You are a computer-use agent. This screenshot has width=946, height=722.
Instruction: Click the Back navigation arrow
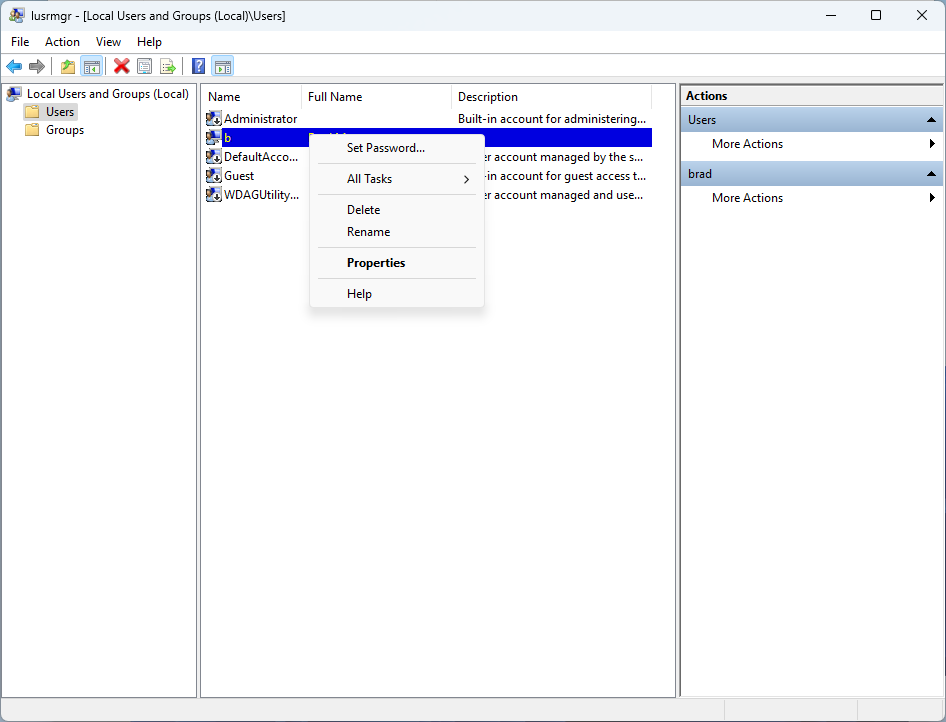[x=14, y=66]
